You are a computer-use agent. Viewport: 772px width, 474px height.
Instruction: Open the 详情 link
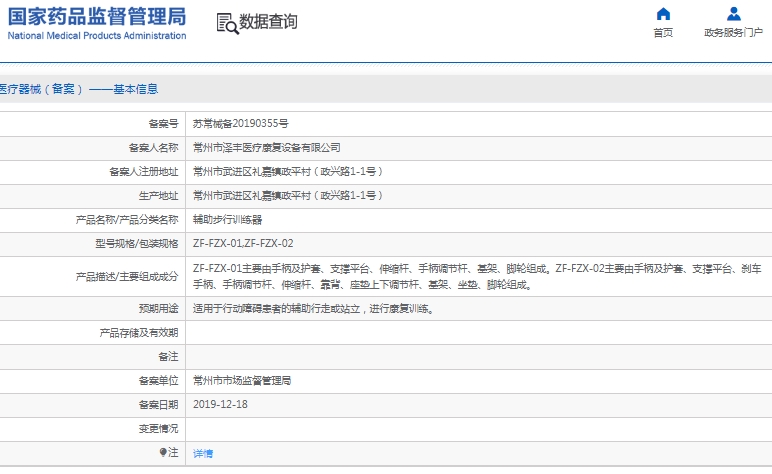203,453
